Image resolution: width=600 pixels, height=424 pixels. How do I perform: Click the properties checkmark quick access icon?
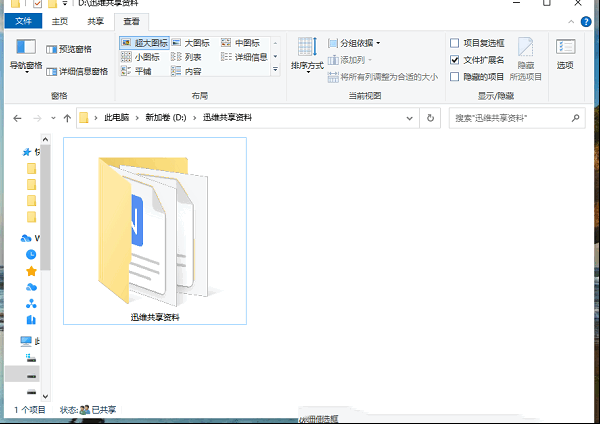[x=37, y=3]
